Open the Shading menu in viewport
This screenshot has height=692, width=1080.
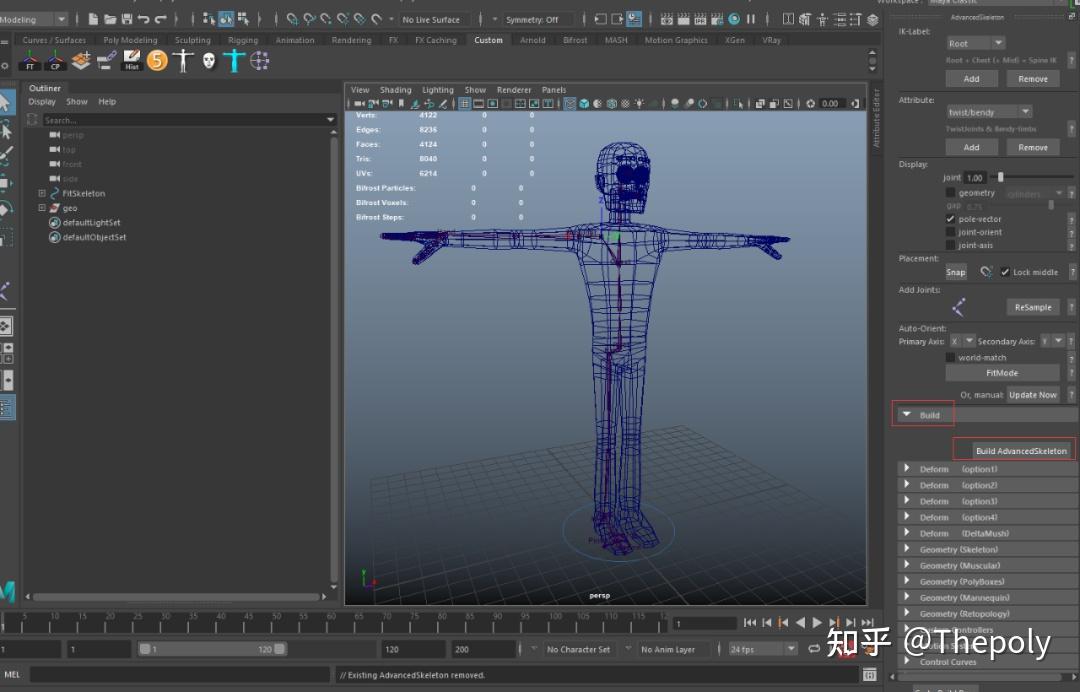coord(395,90)
